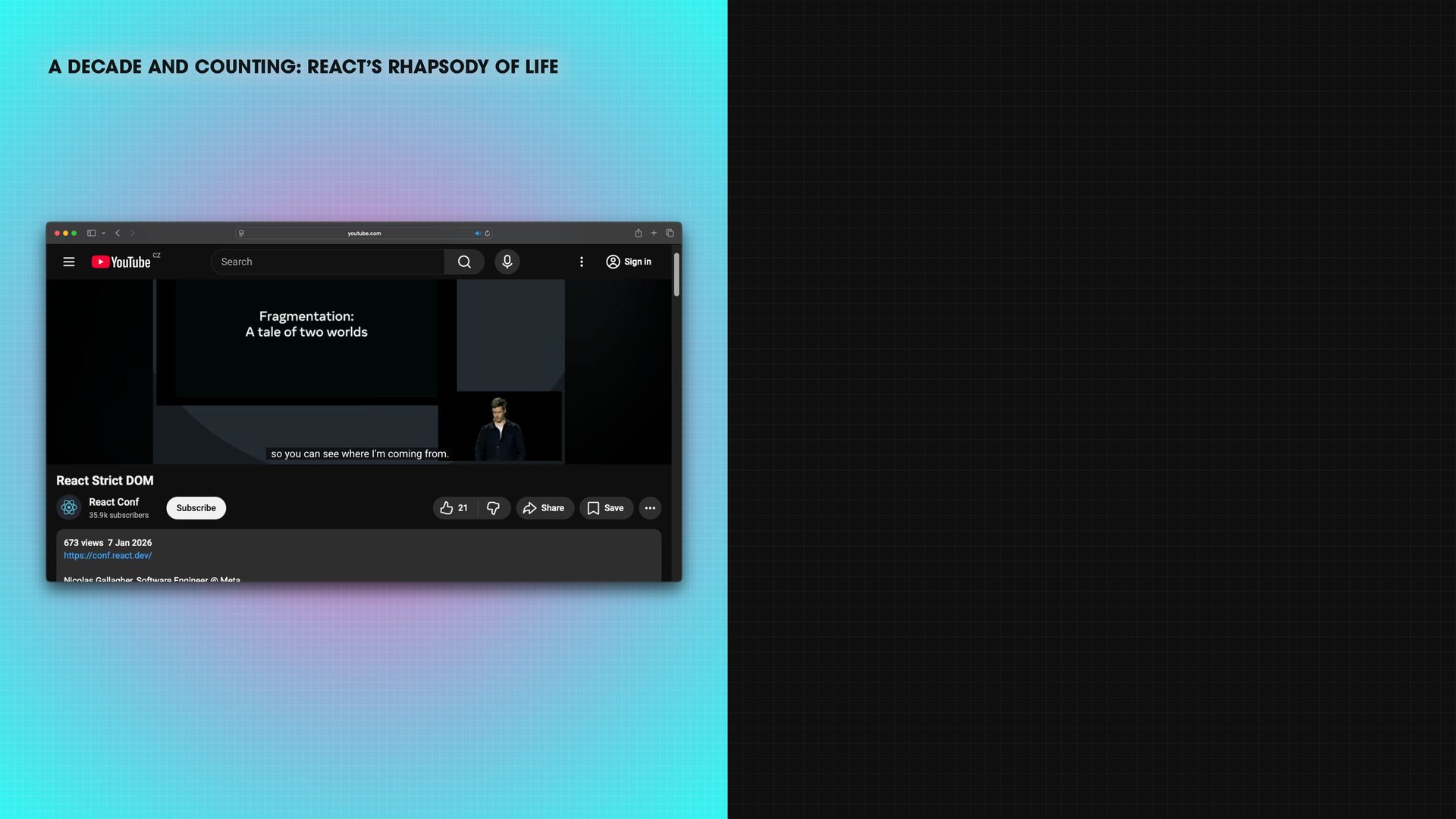Share the video with the Share button
Image resolution: width=1456 pixels, height=819 pixels.
click(544, 508)
